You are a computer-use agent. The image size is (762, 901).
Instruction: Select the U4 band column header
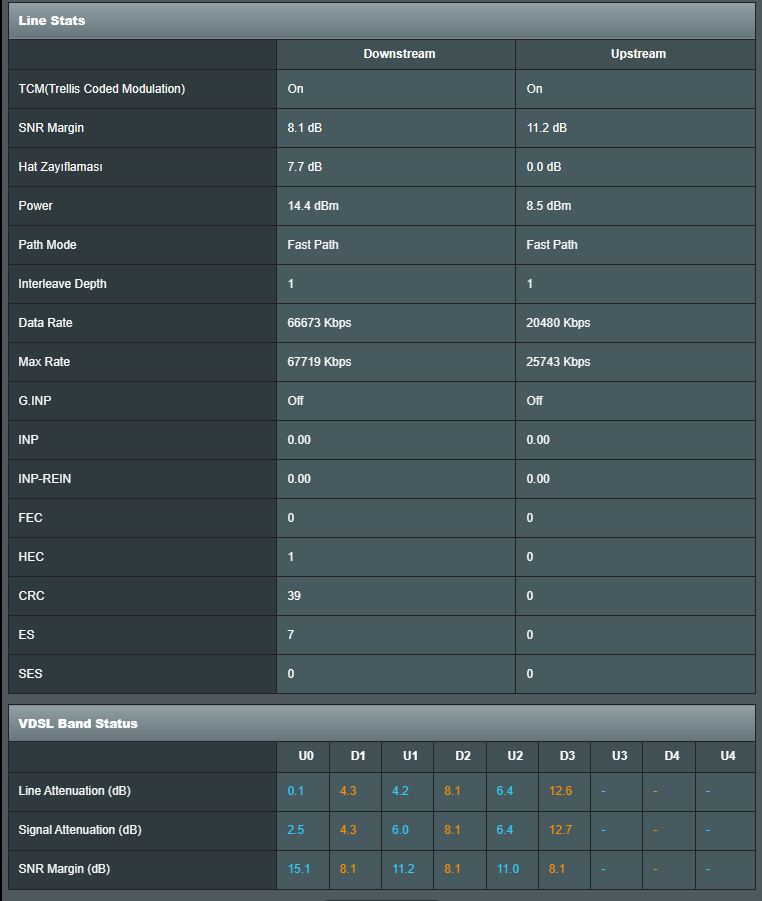pos(727,756)
